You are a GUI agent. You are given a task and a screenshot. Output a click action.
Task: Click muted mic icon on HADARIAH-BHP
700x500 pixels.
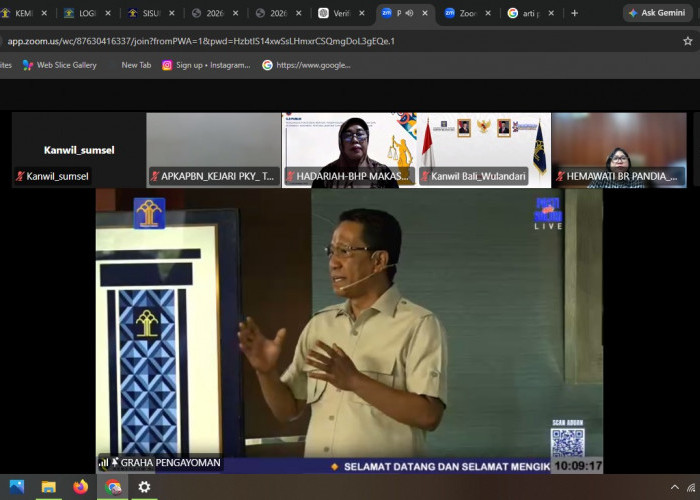(290, 176)
